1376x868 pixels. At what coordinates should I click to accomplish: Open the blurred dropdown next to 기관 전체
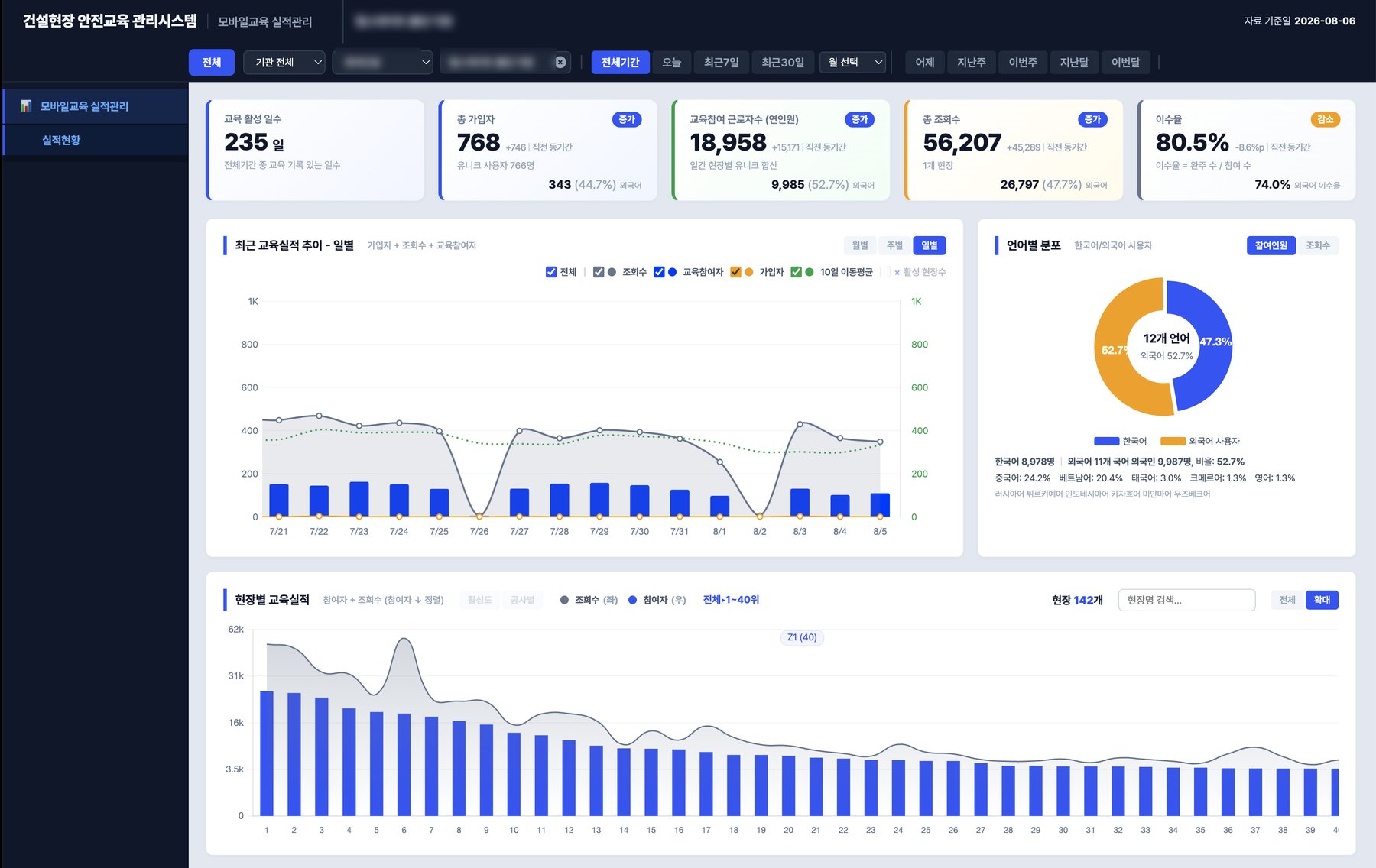[x=383, y=63]
